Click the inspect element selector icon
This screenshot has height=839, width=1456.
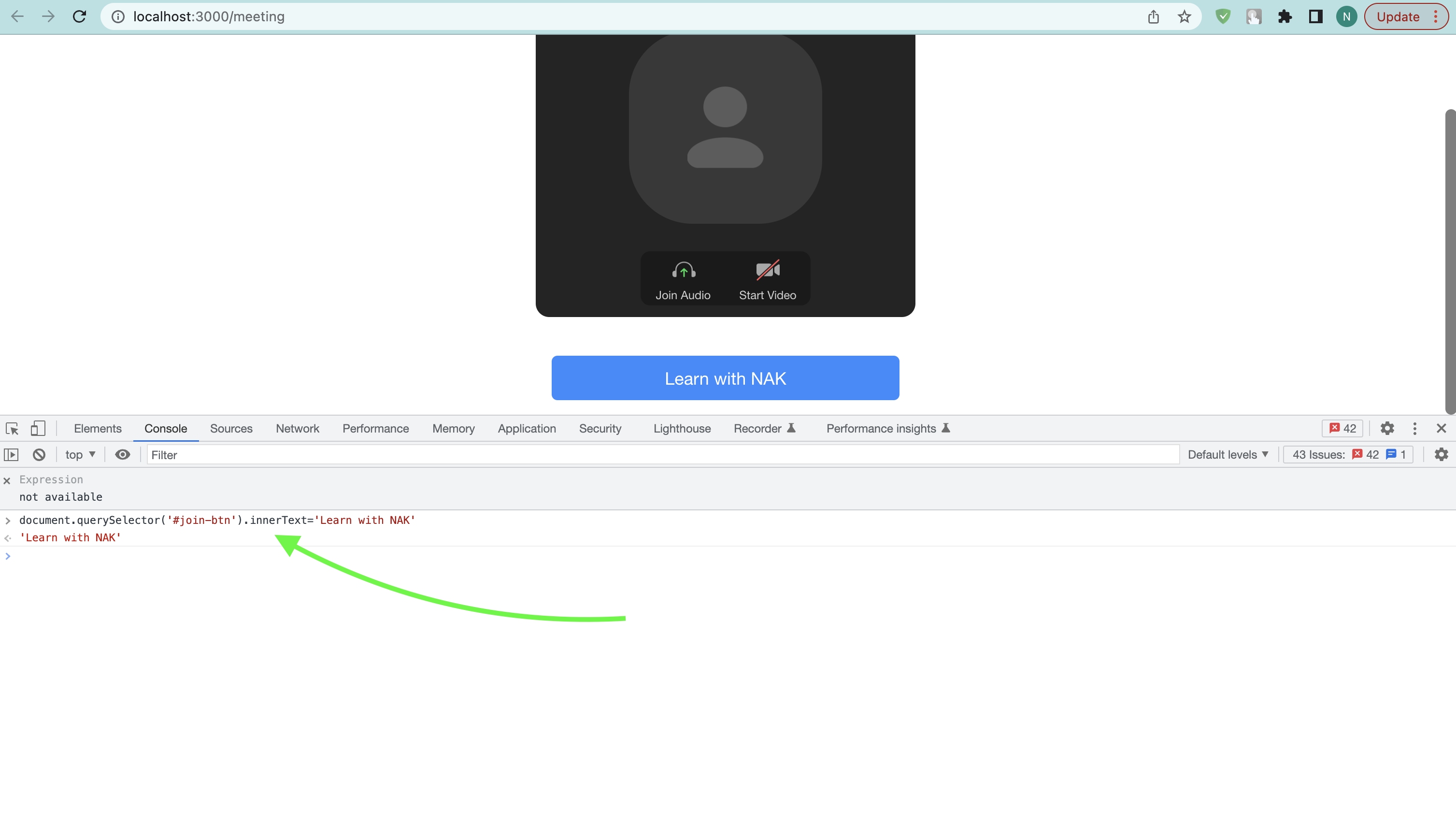pos(12,428)
